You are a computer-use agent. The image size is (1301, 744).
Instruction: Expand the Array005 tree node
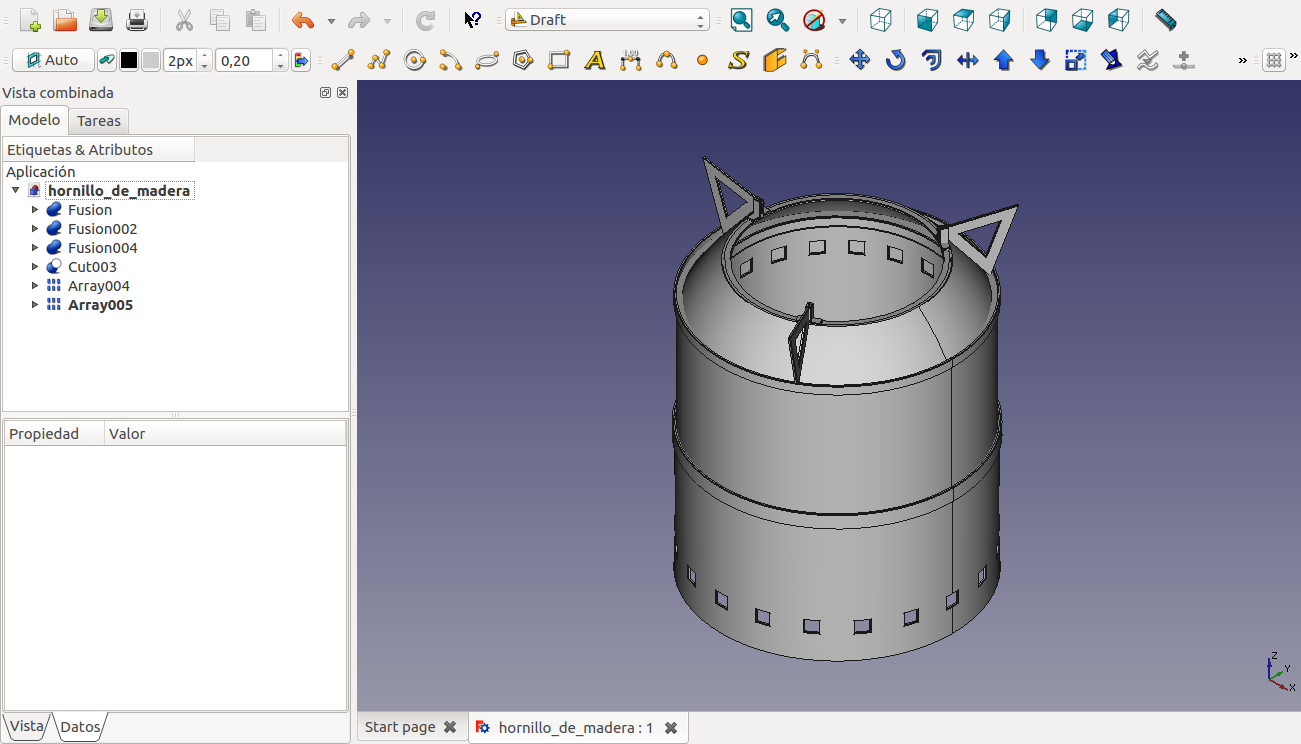[35, 305]
